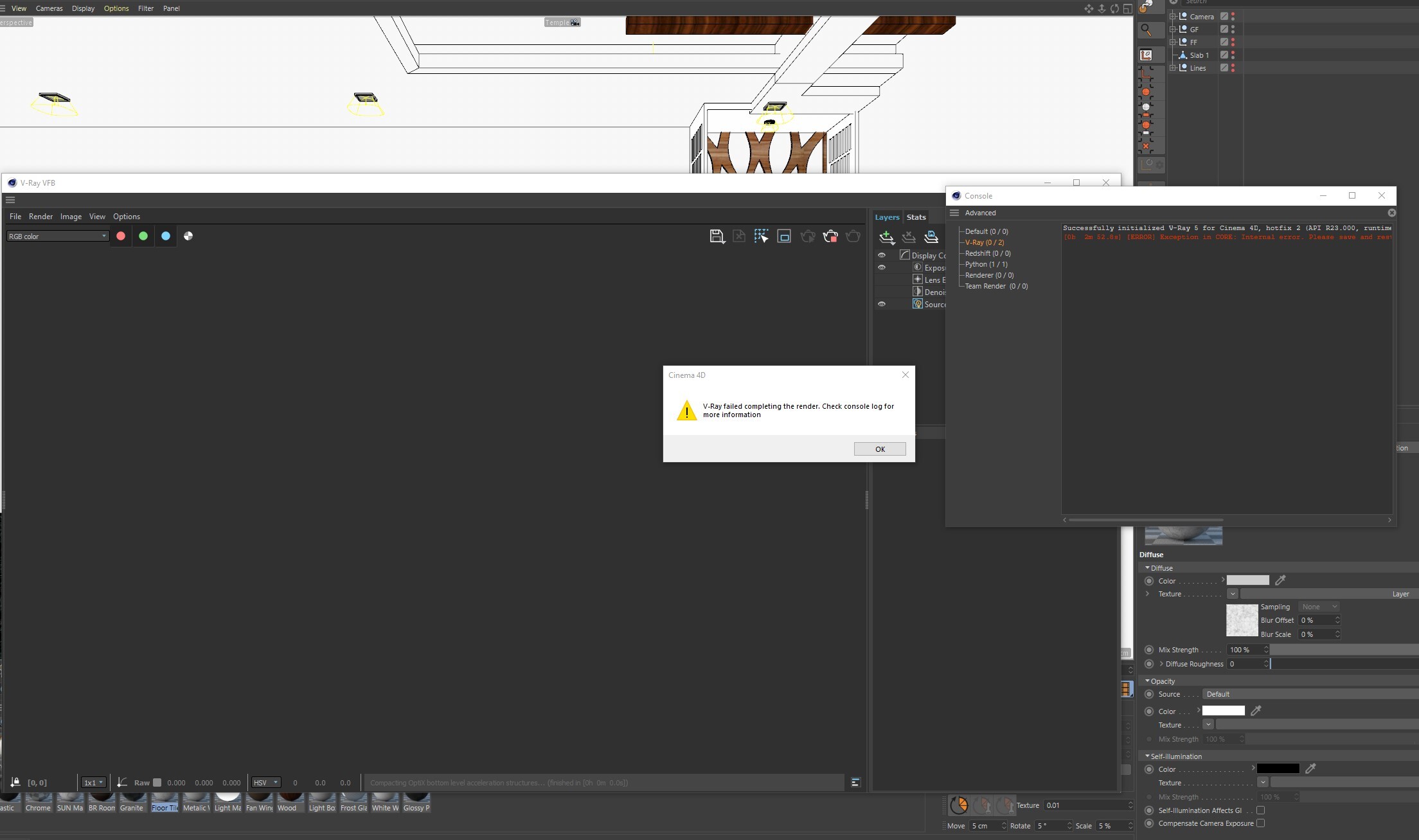
Task: Select Python (1 / 1) console category
Action: pos(986,264)
